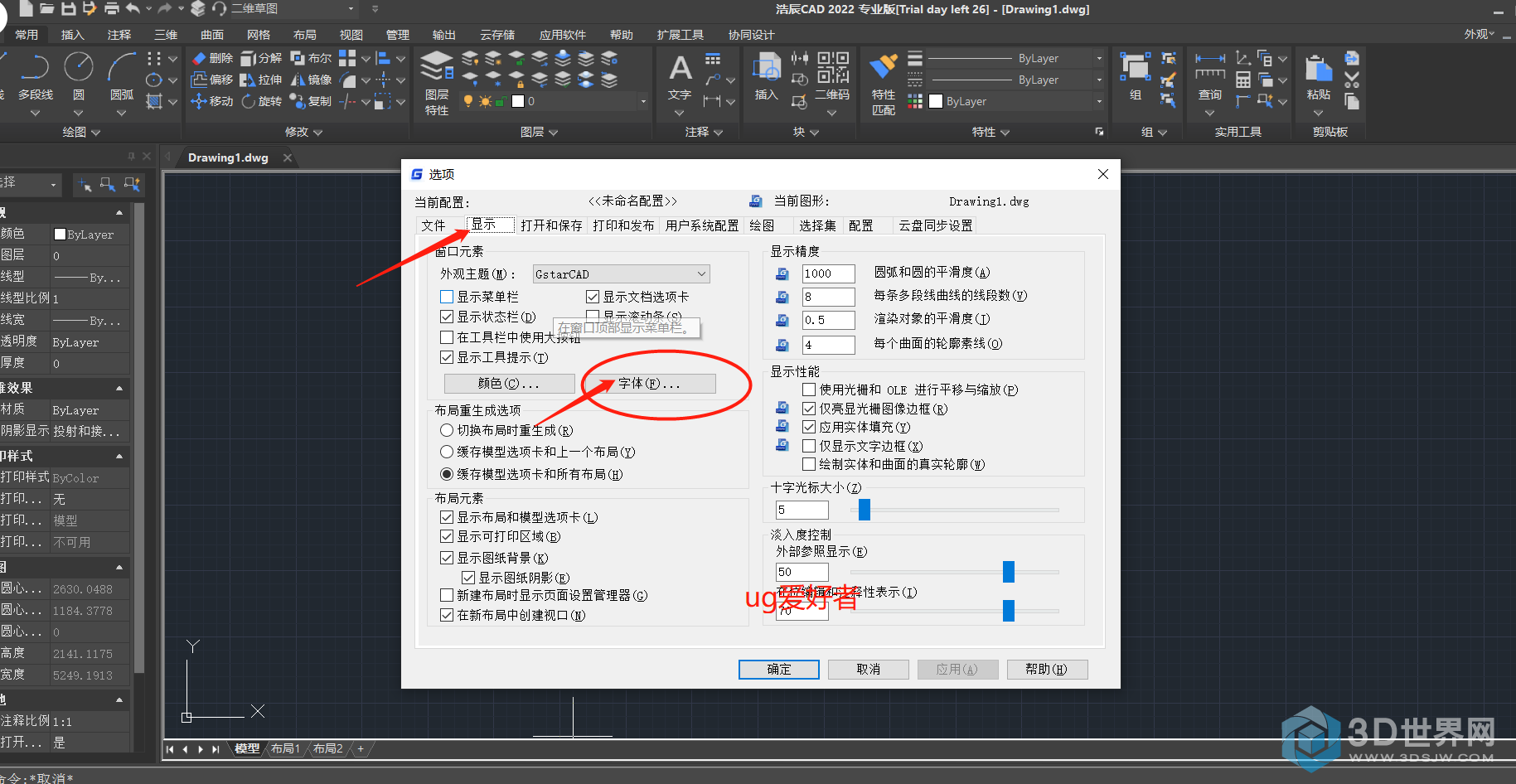Uncheck 显示文档选项卡 checkbox

(x=593, y=297)
